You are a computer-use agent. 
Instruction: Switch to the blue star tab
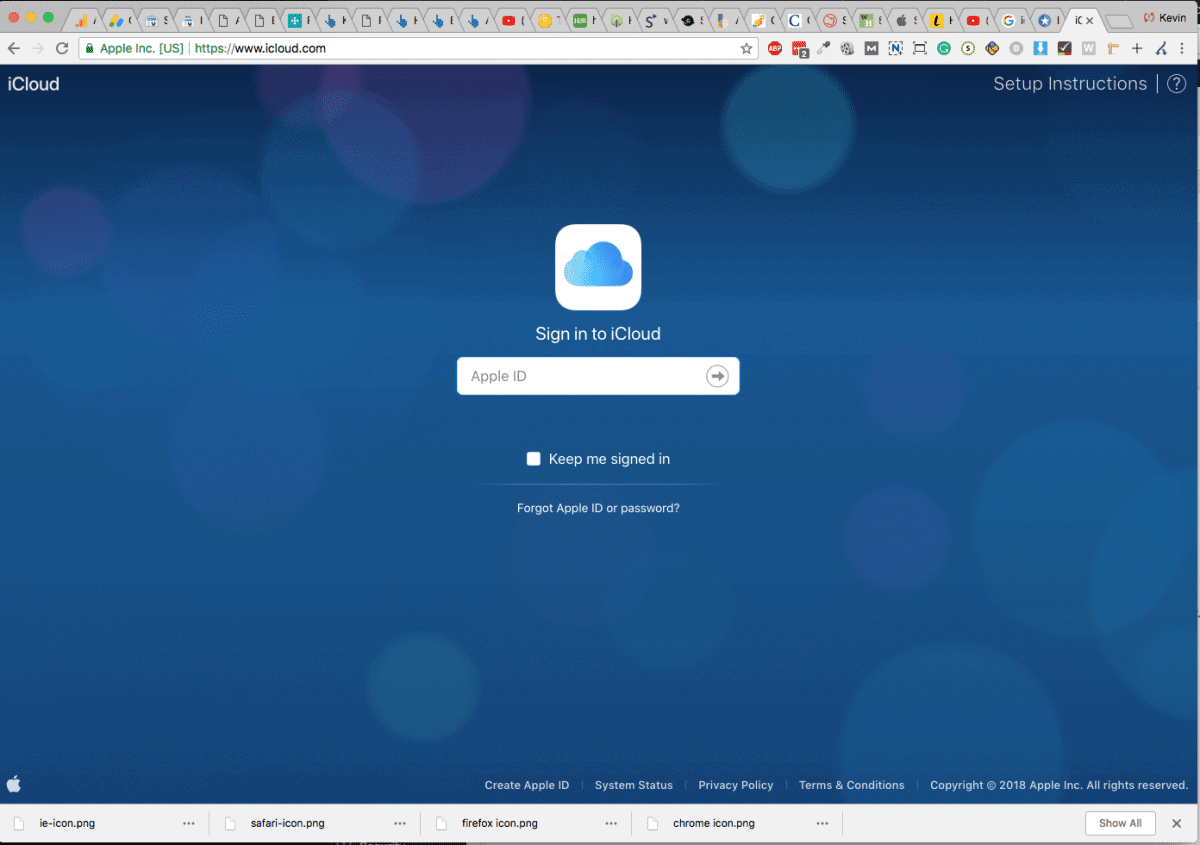click(1047, 20)
